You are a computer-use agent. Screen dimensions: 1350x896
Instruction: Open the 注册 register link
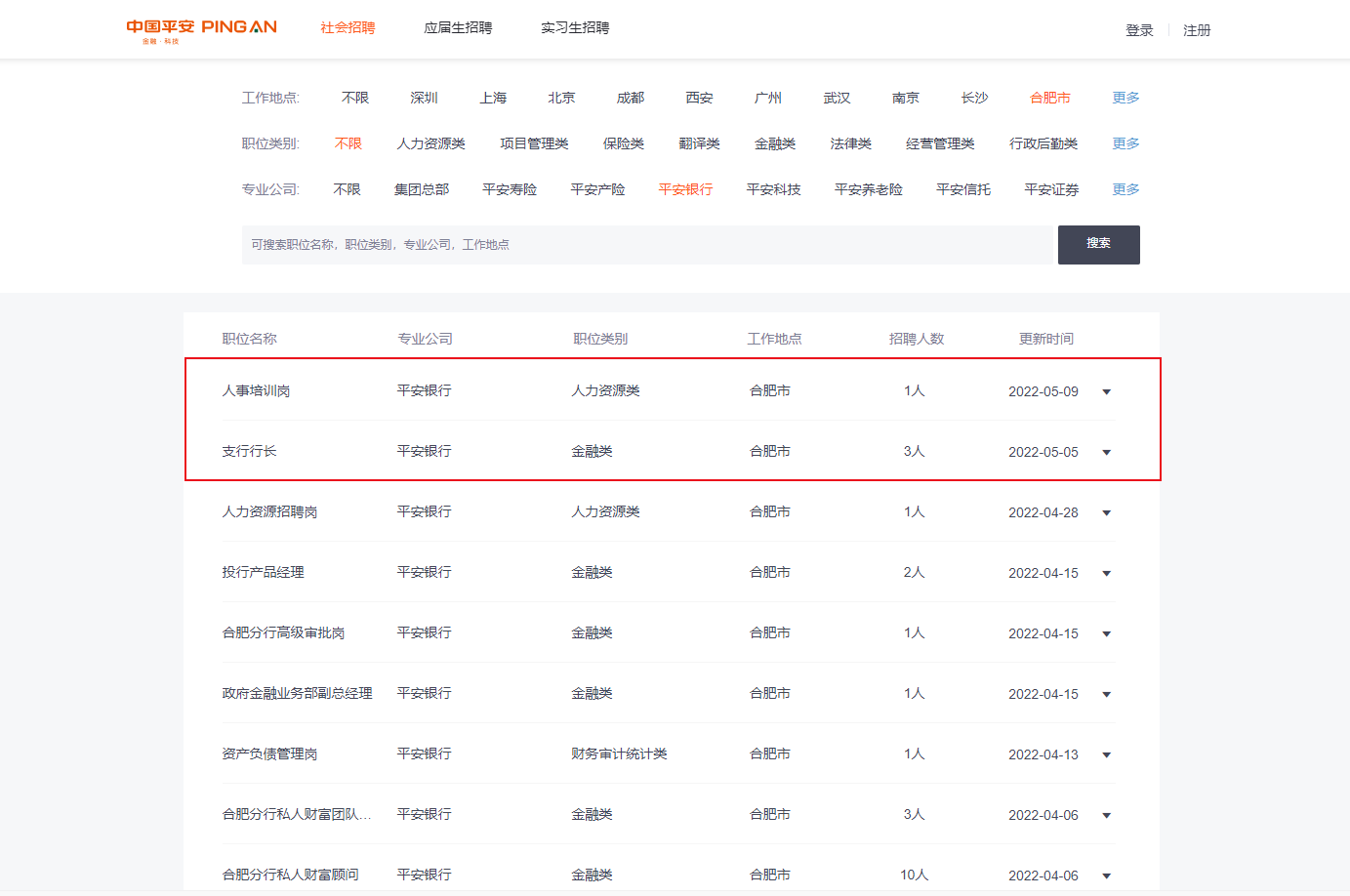1197,30
